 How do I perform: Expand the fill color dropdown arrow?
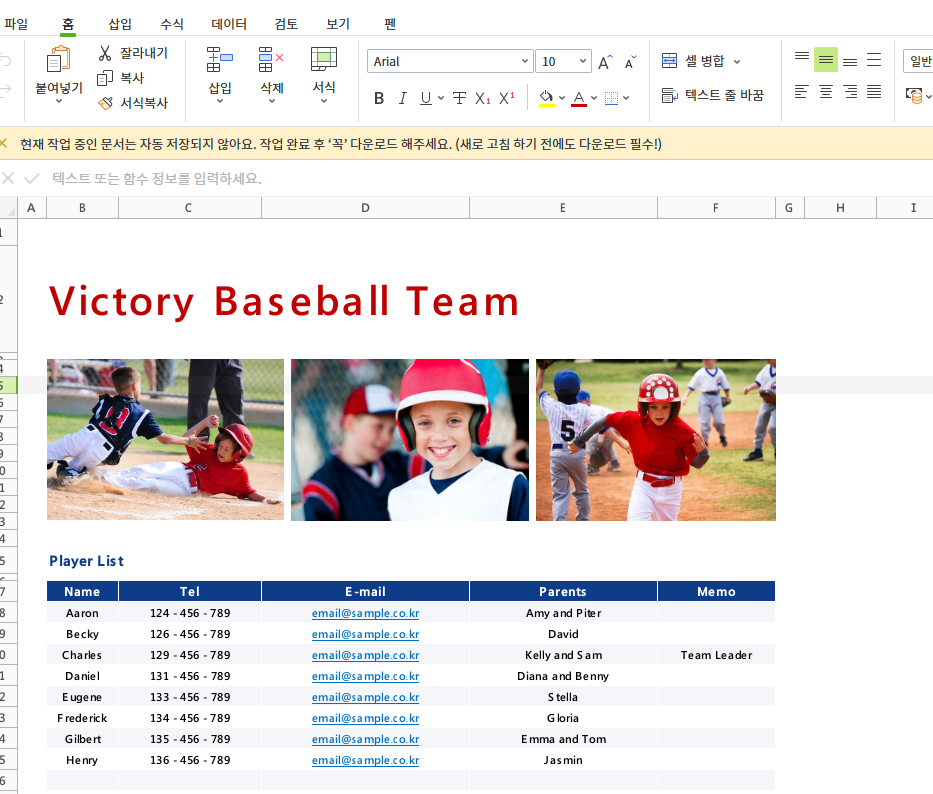[x=562, y=98]
